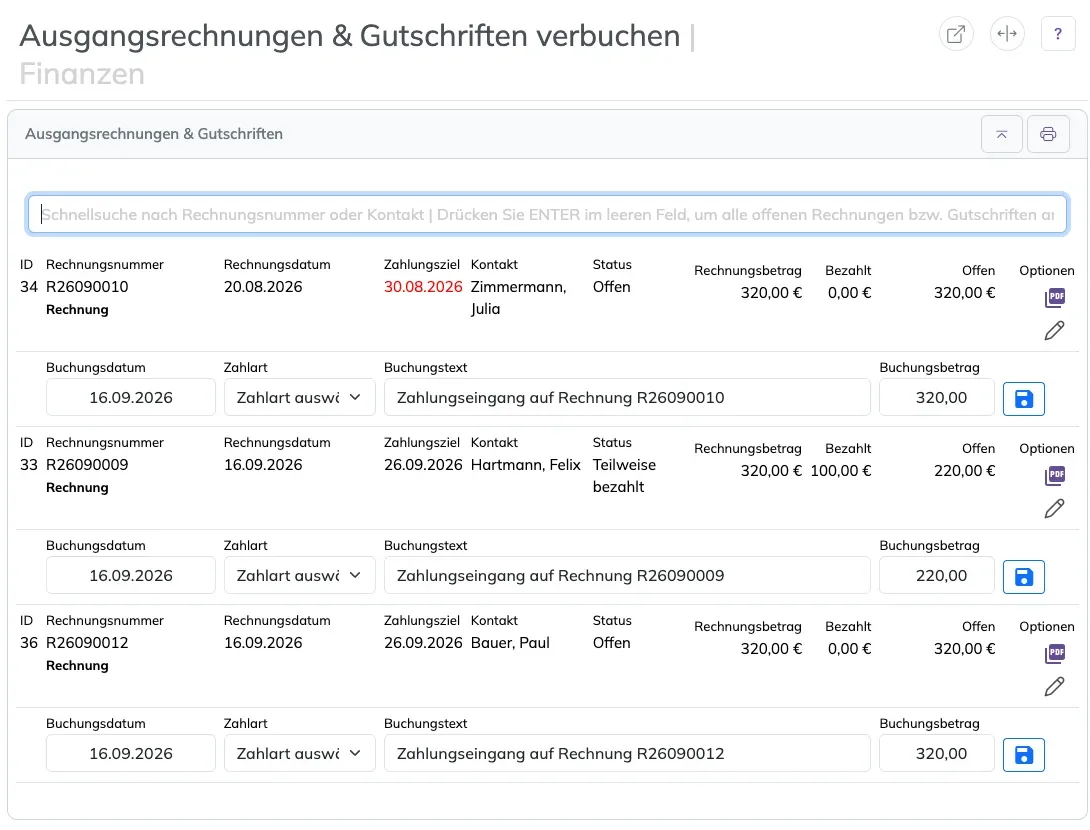Click Buchungsdatum field for R26090010
The width and height of the screenshot is (1090, 830).
(x=131, y=398)
